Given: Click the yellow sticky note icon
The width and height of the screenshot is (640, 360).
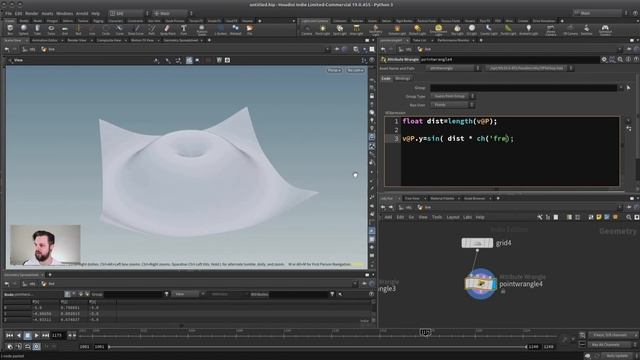Looking at the screenshot, I should tap(598, 218).
